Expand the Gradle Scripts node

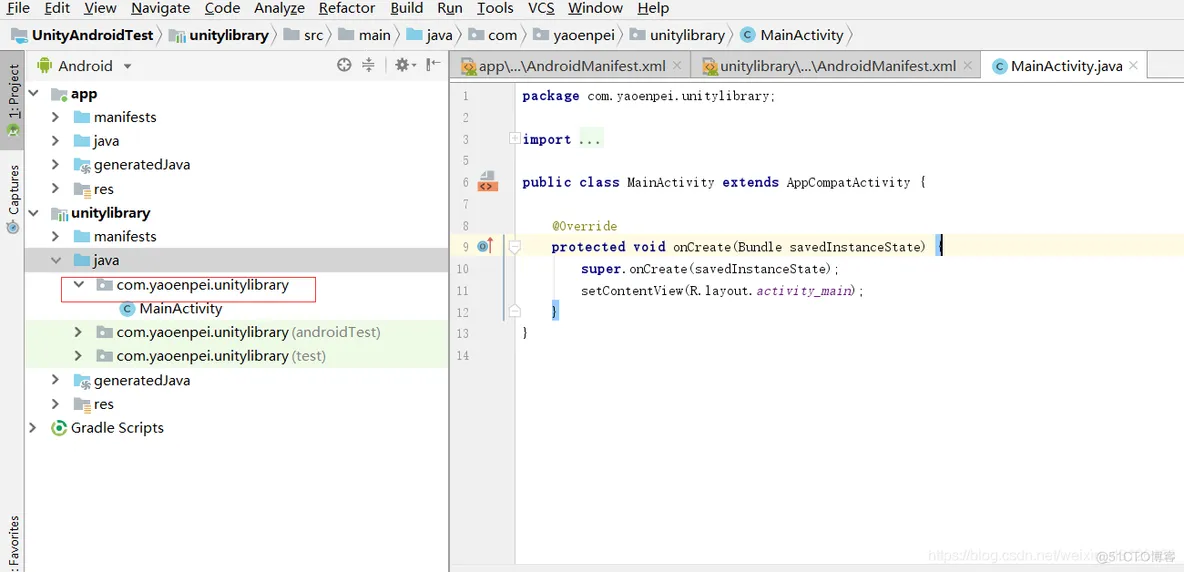click(x=33, y=428)
